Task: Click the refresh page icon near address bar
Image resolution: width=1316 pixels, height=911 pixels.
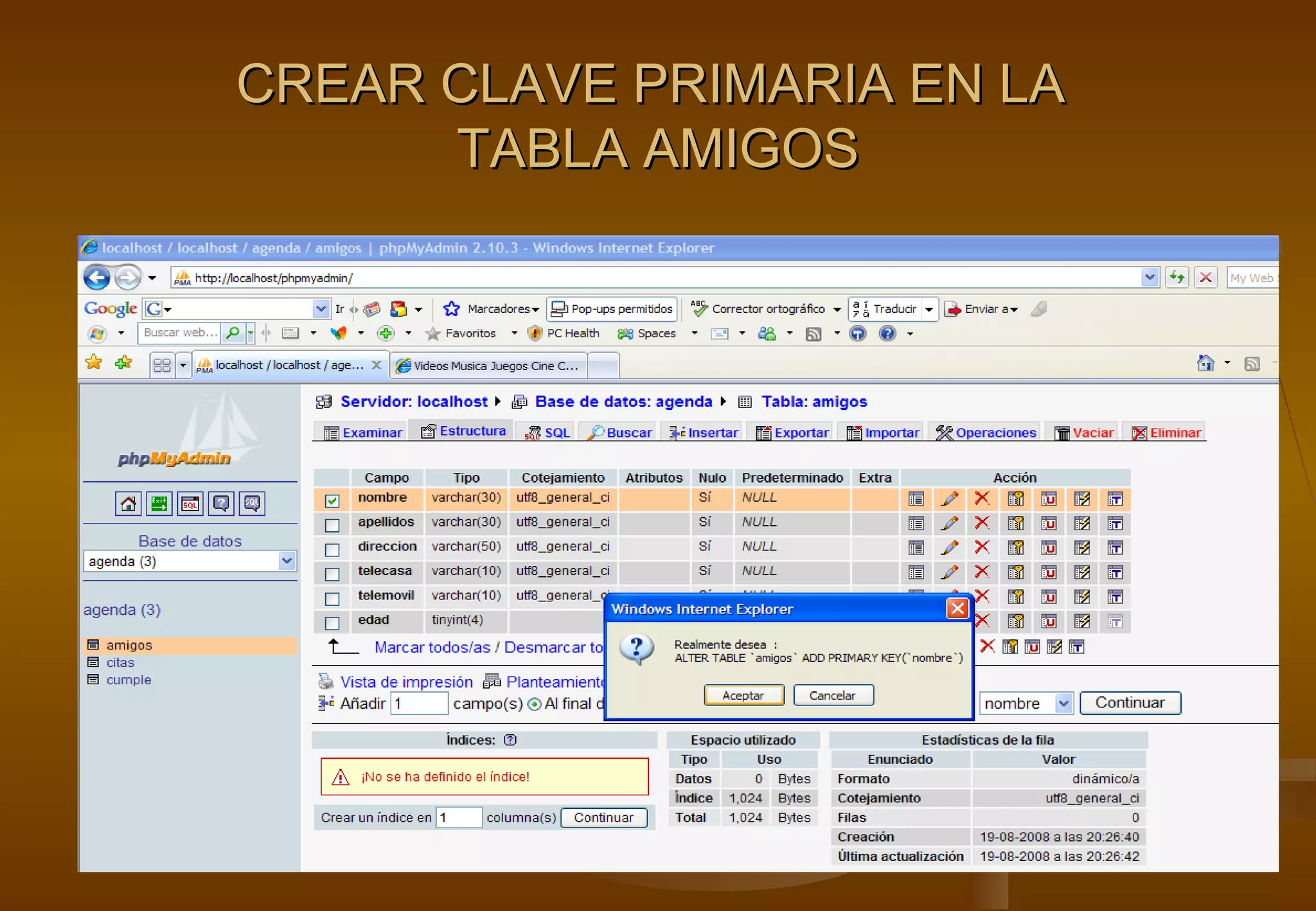Action: click(x=1177, y=278)
